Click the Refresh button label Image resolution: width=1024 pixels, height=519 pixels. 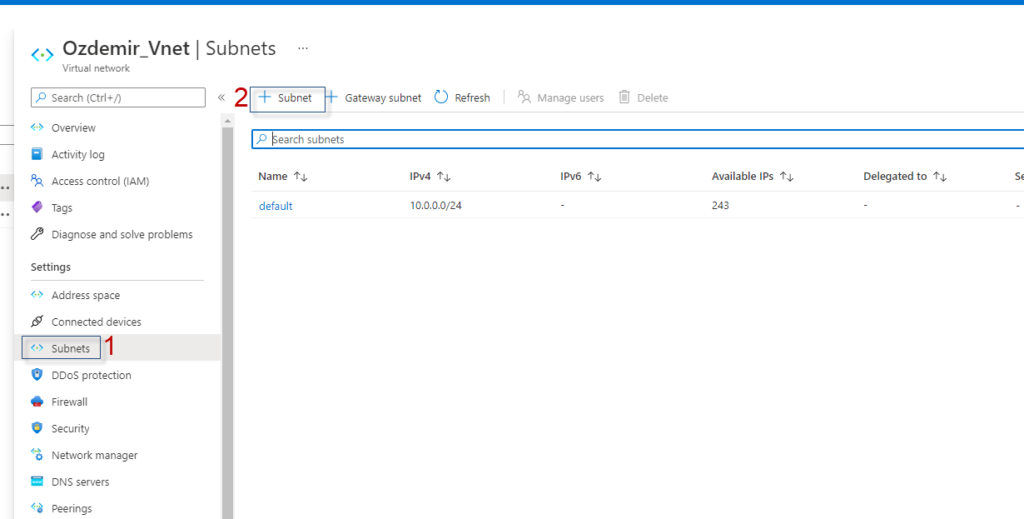click(x=472, y=98)
